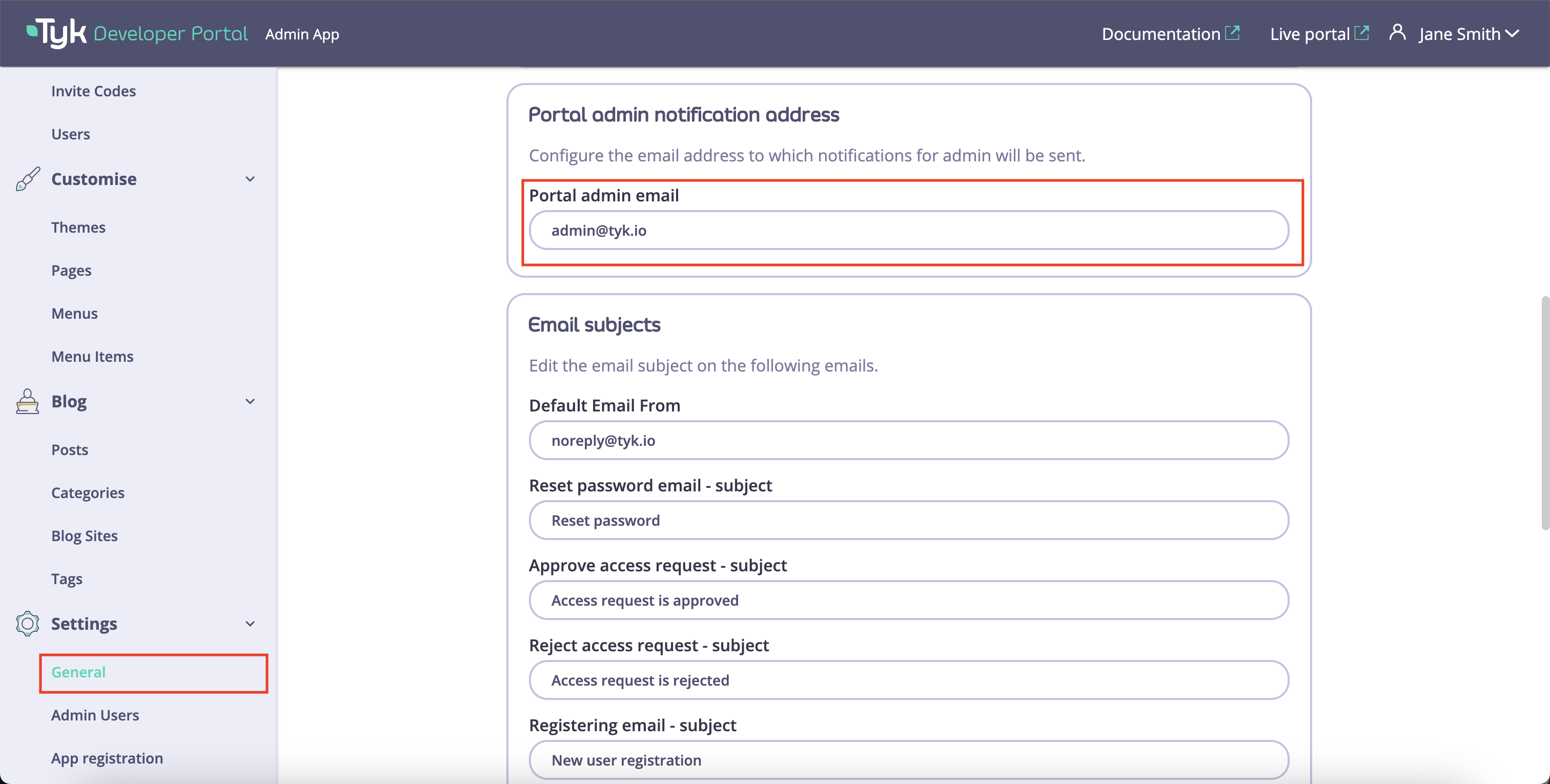Select Admin App in the top navigation
The height and width of the screenshot is (784, 1550).
pos(302,34)
